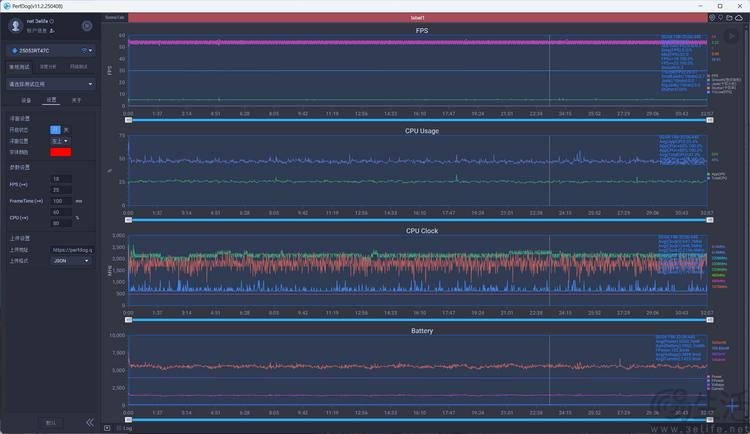Open the select test app dropdown

tap(51, 84)
